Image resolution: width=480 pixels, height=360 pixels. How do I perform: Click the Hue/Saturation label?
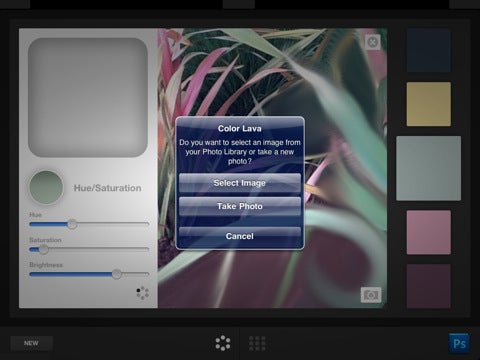click(107, 188)
